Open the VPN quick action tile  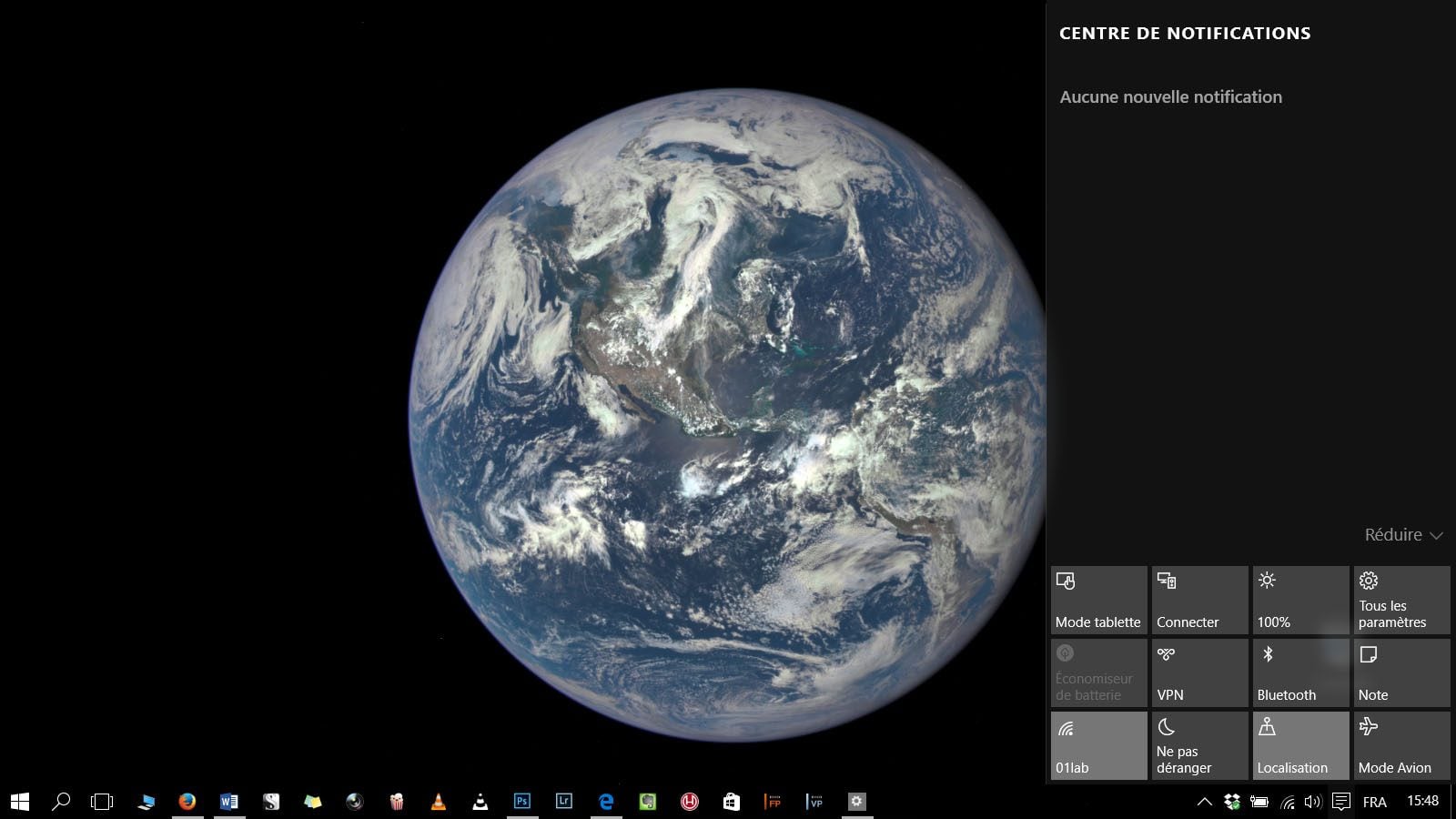click(1199, 673)
